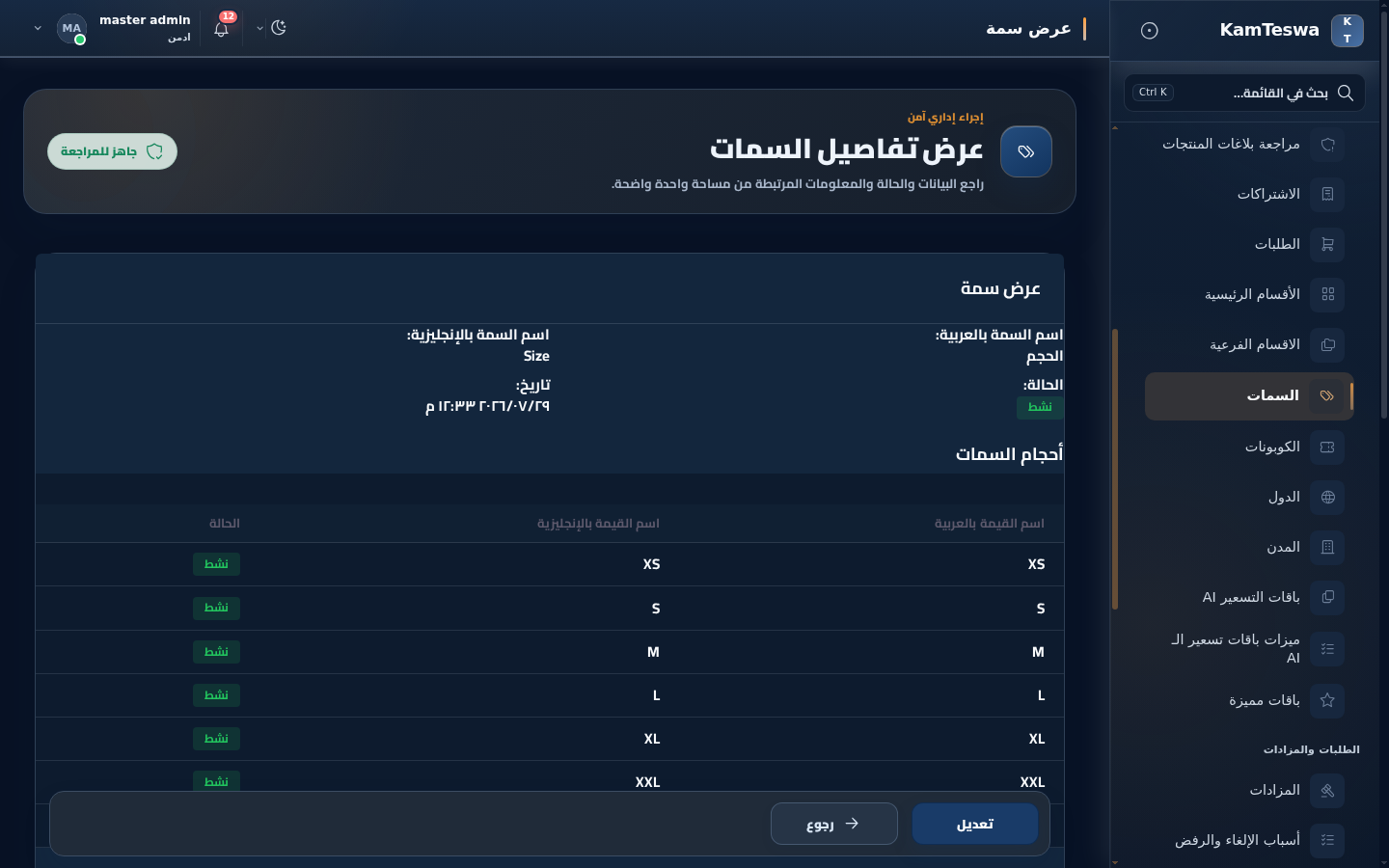Click the countries globe icon

(x=1327, y=497)
